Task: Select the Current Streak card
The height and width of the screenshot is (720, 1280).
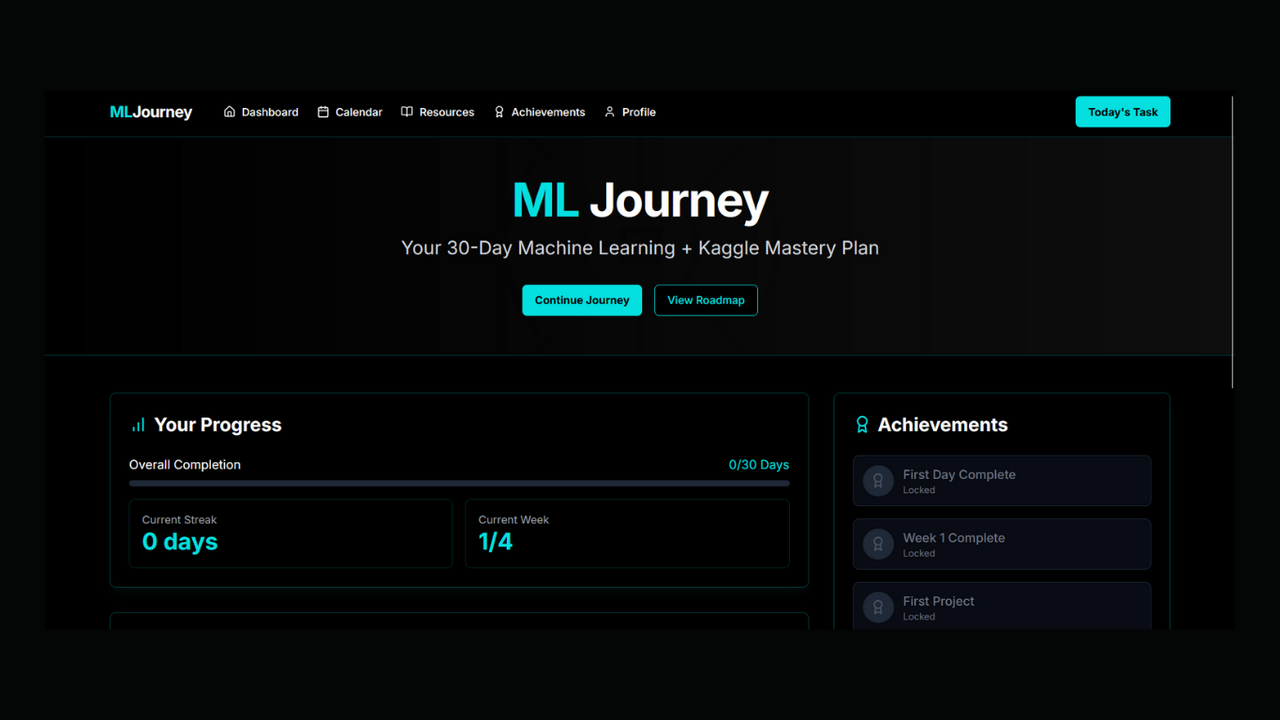Action: pos(291,533)
